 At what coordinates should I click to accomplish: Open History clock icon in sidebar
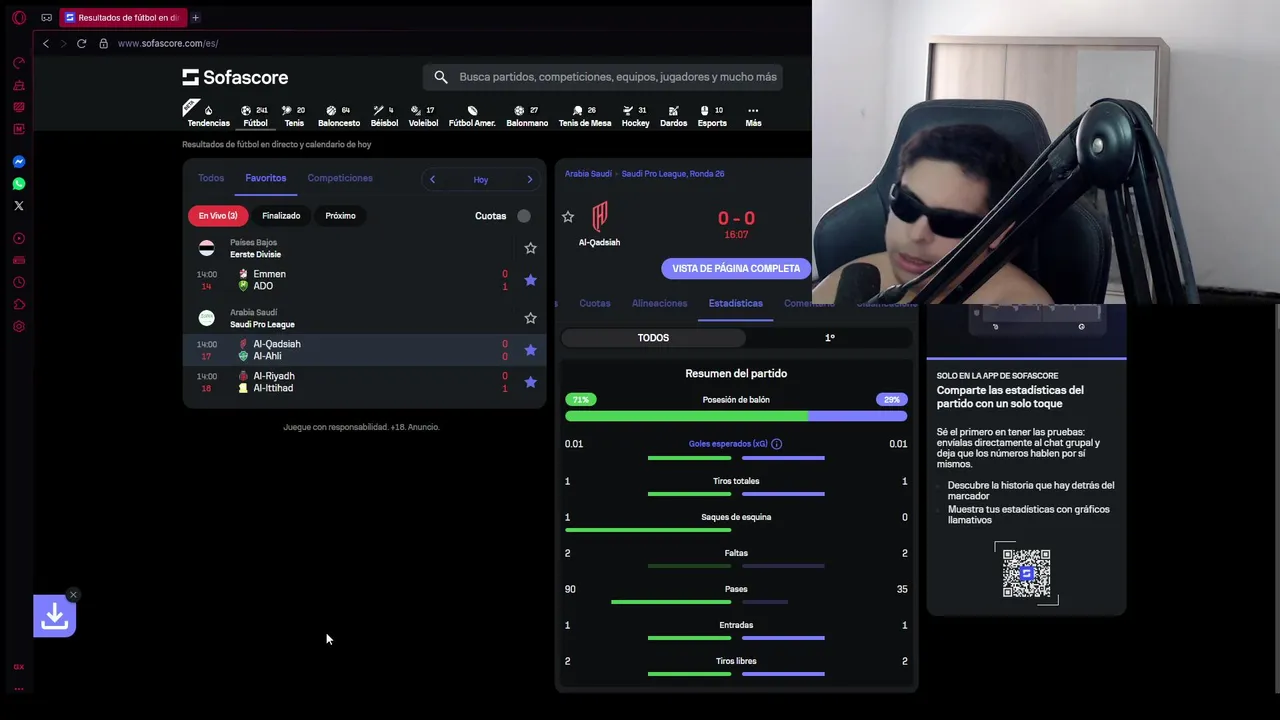[x=18, y=282]
